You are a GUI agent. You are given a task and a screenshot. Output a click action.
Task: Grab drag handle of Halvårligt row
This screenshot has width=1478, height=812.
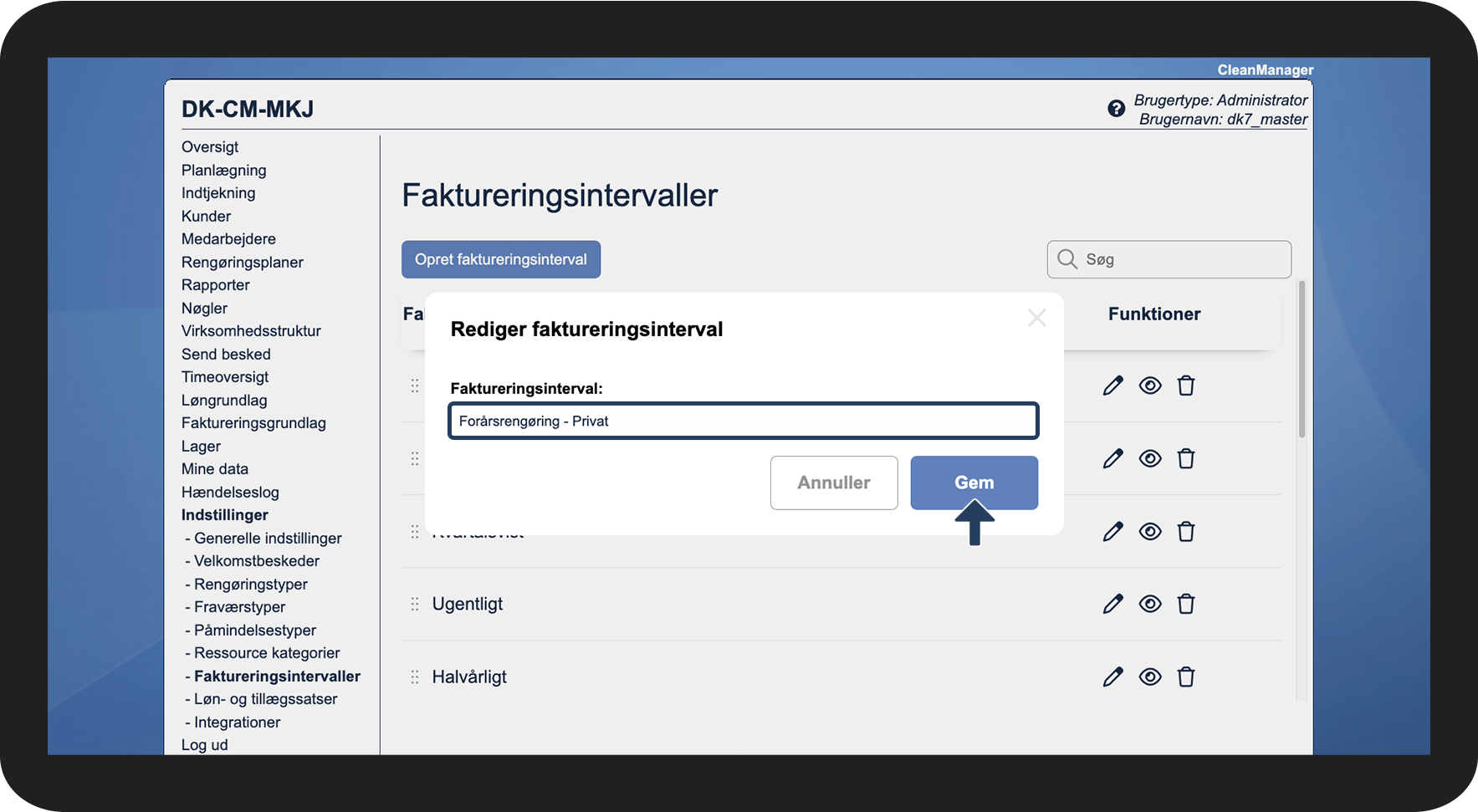[x=415, y=677]
